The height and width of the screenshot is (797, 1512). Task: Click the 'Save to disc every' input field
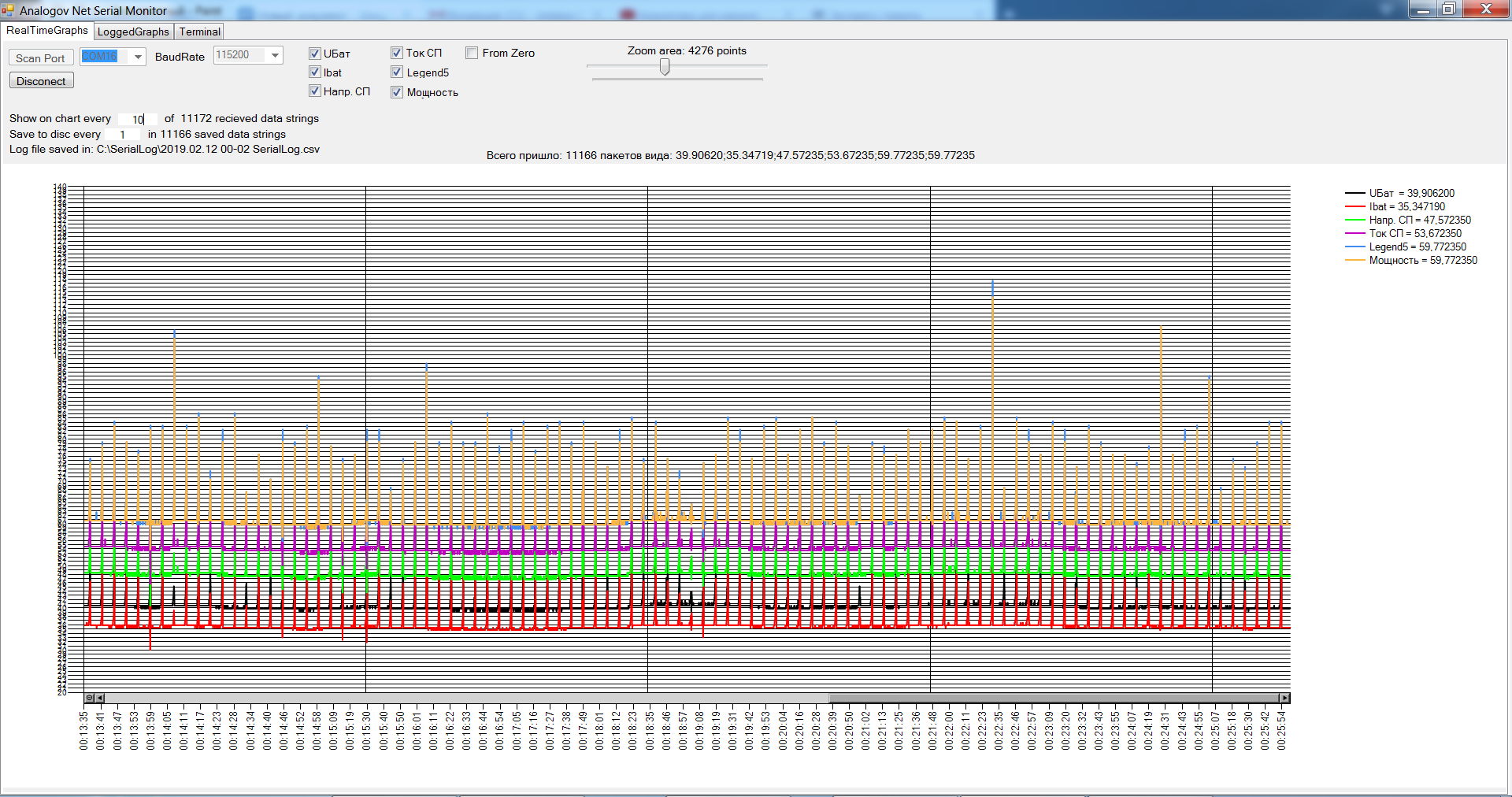123,135
